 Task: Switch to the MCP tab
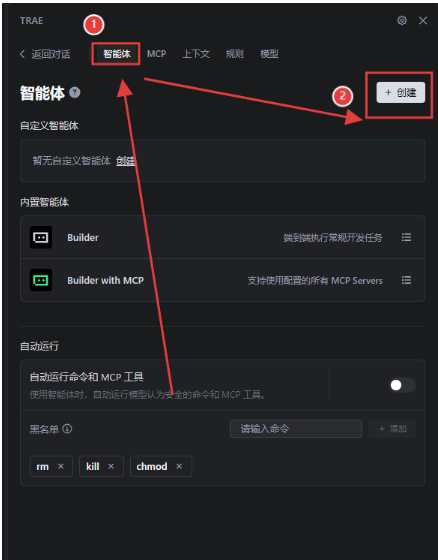pos(156,54)
